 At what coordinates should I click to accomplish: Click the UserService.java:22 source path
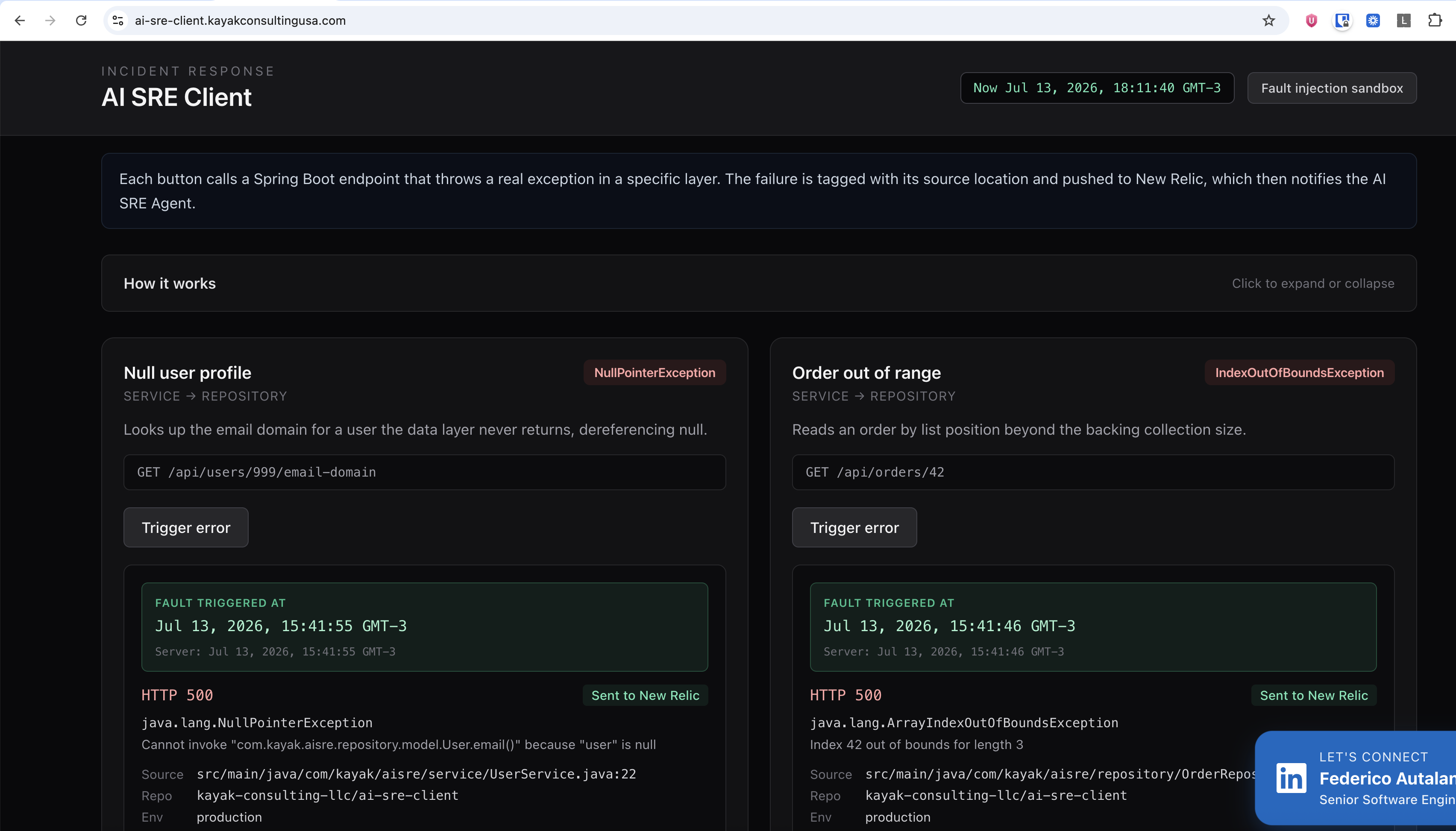416,774
